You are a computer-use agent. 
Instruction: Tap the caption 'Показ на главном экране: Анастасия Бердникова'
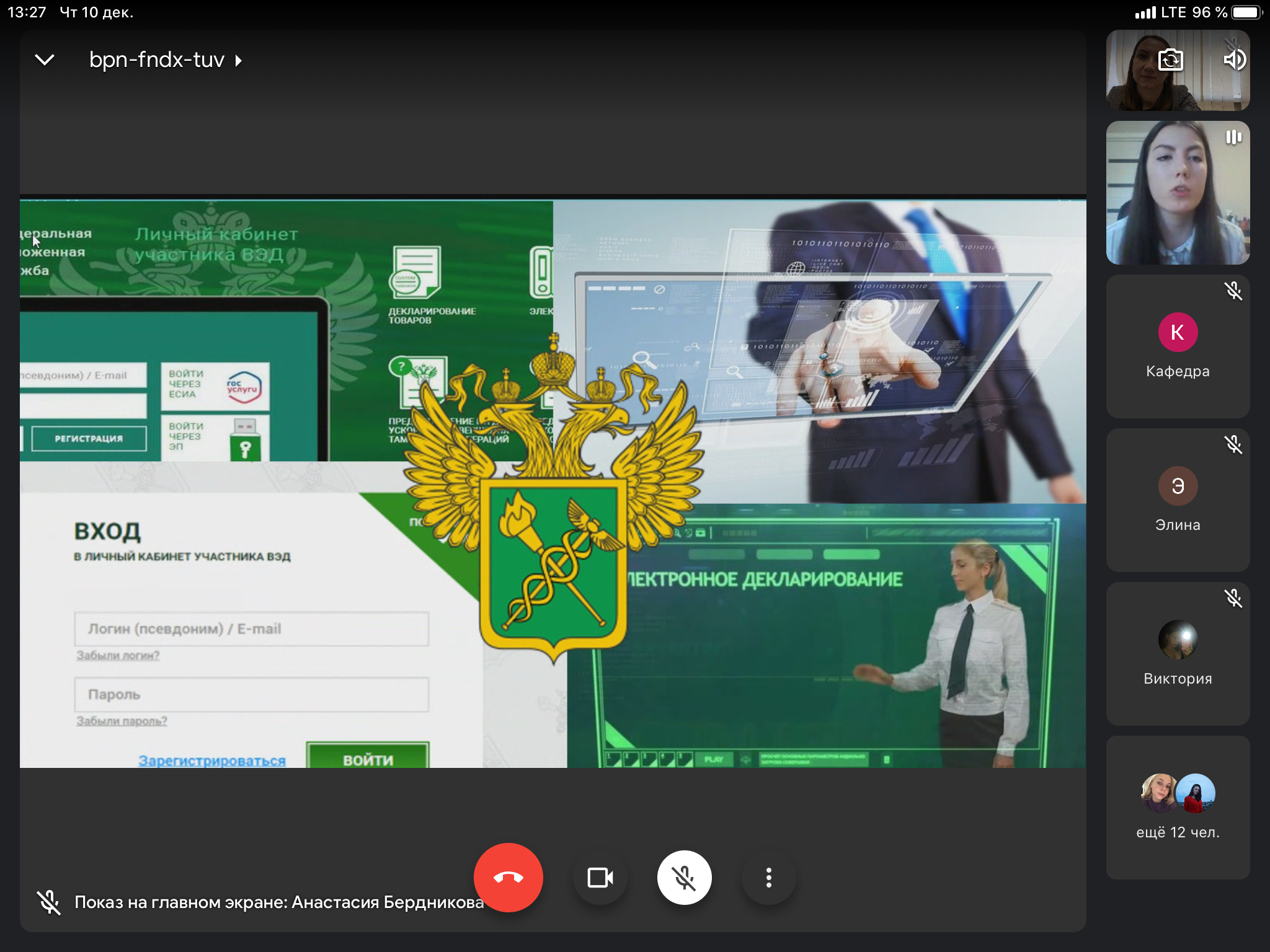pyautogui.click(x=279, y=902)
